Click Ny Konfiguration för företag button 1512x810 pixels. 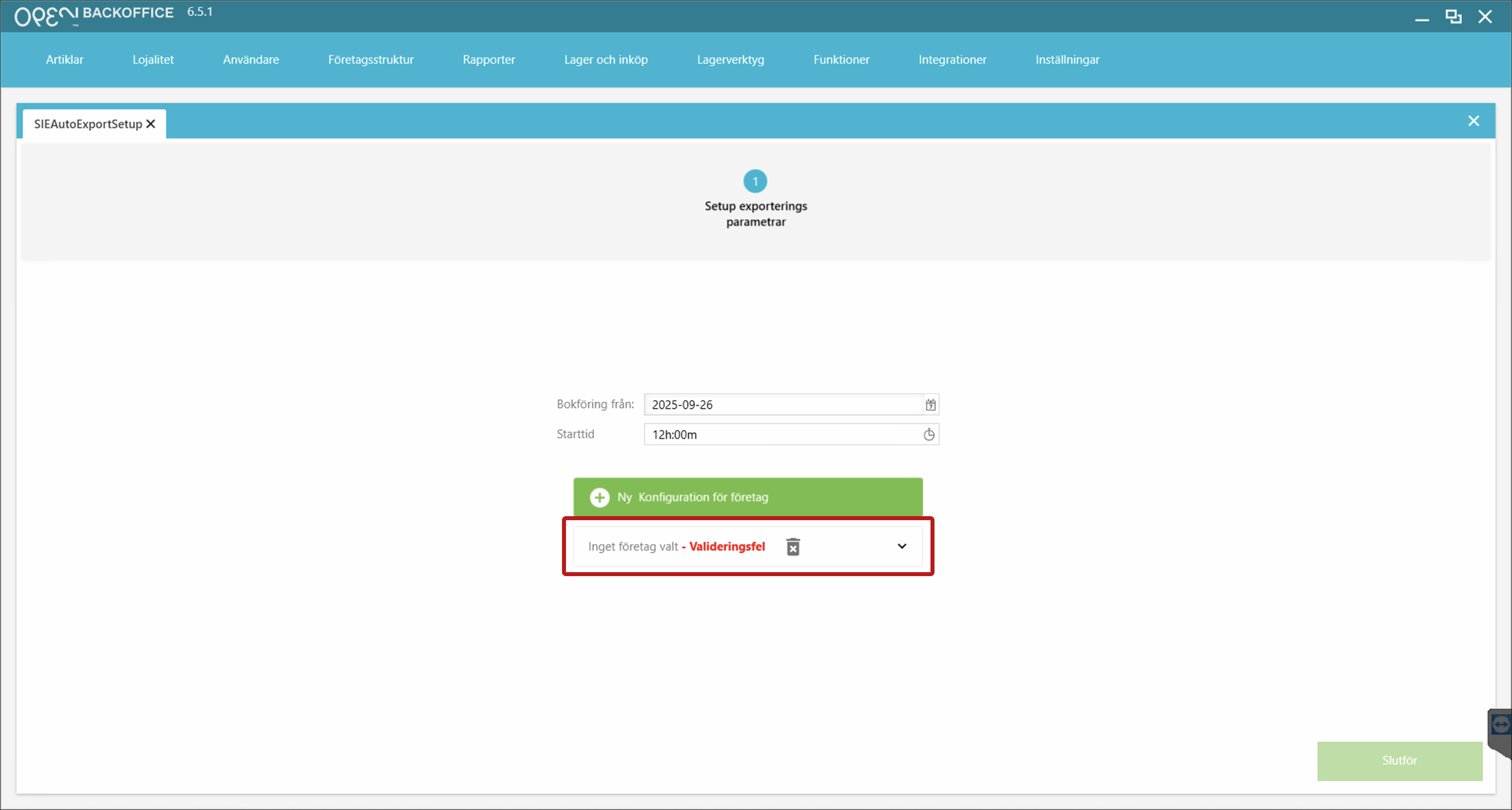click(x=748, y=497)
